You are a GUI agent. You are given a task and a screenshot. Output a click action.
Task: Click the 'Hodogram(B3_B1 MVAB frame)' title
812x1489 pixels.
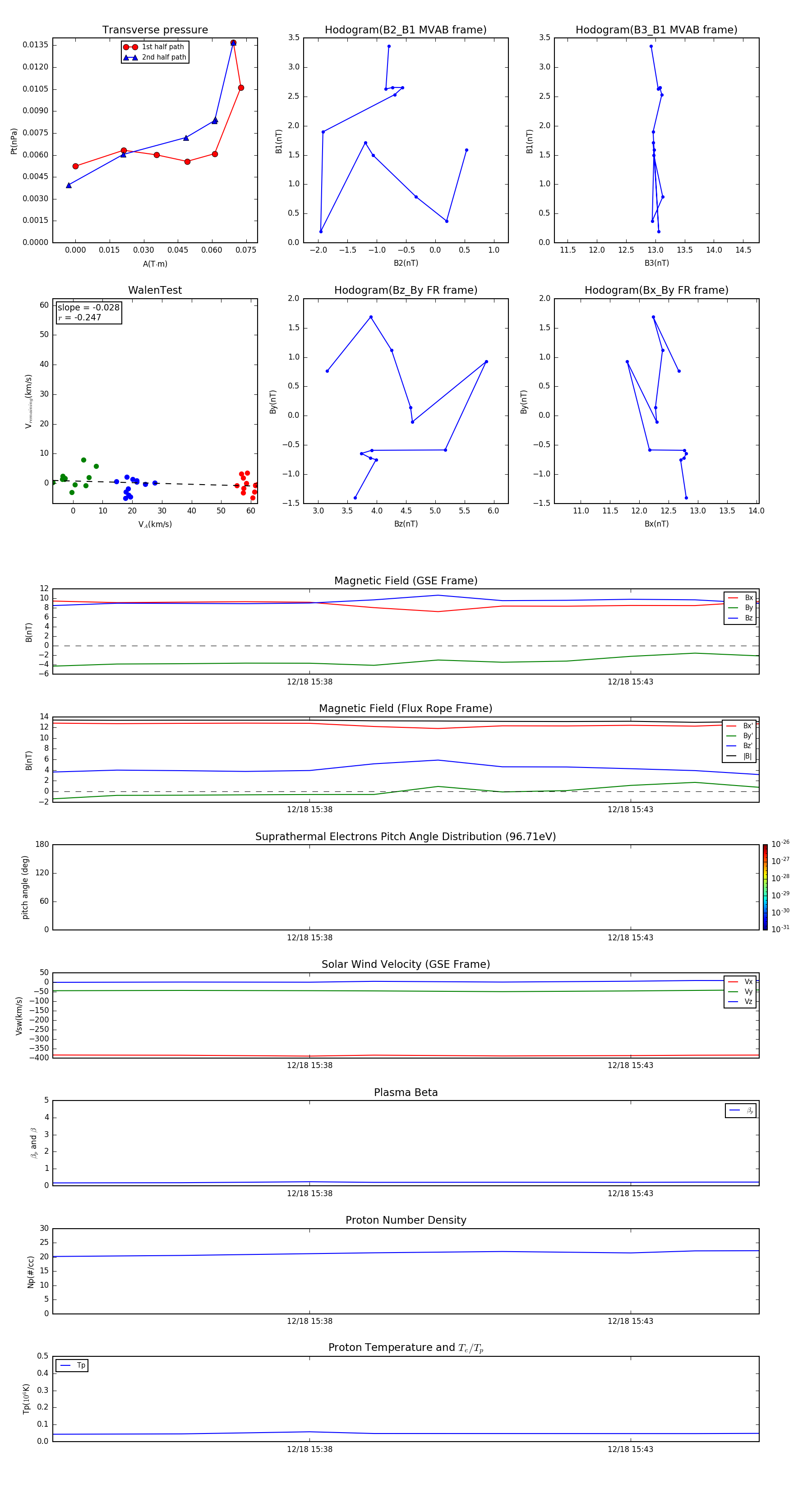tap(656, 29)
